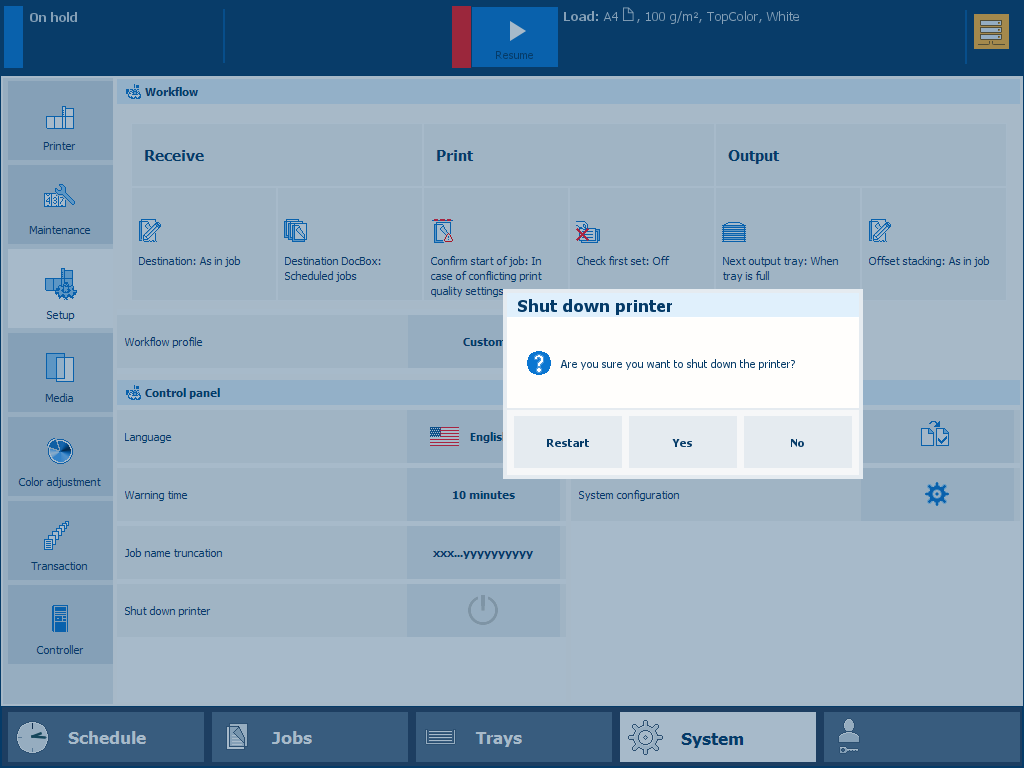
Task: Click the Language label
Action: (x=148, y=437)
